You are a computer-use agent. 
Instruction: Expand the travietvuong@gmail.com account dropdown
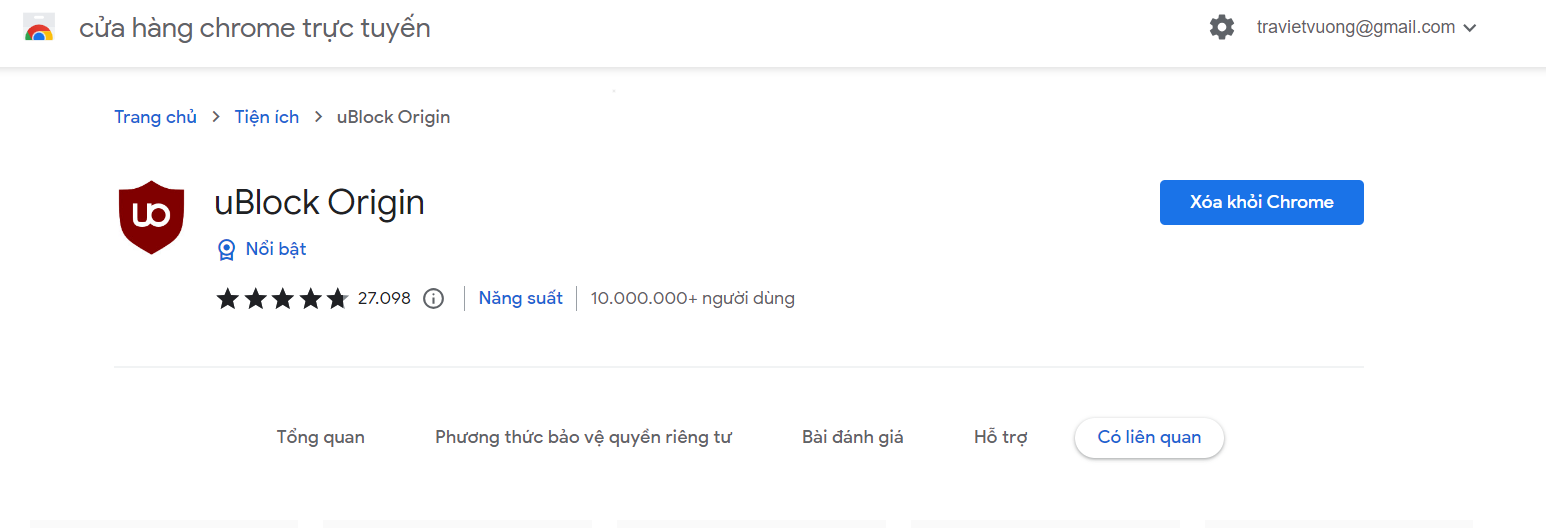(x=1366, y=28)
